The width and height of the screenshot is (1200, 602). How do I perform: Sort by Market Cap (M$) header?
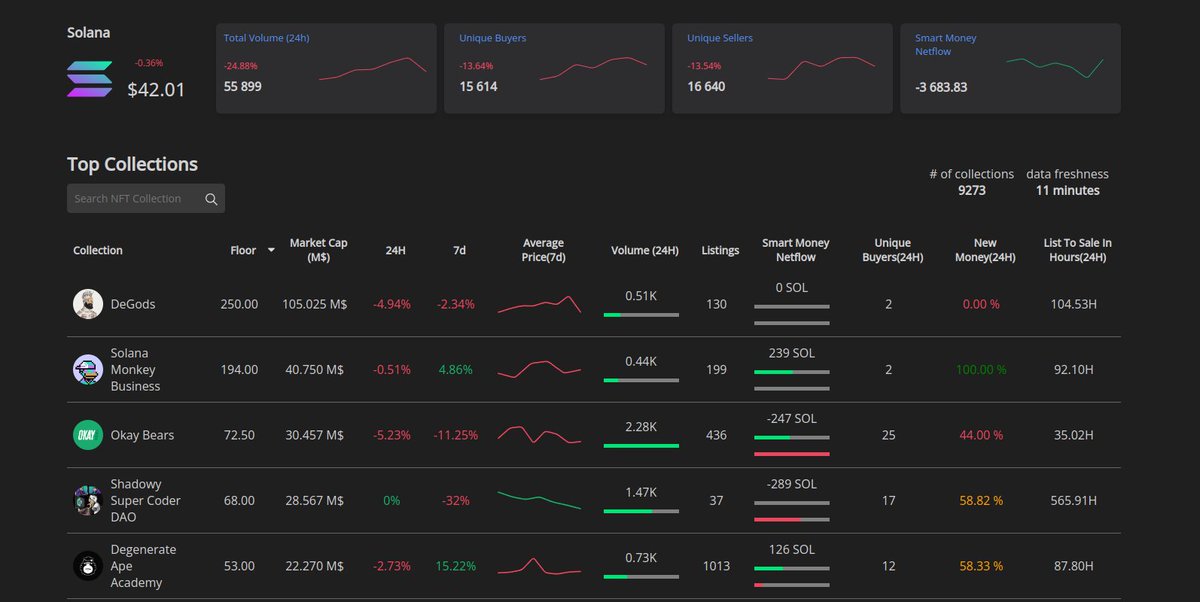coord(318,250)
